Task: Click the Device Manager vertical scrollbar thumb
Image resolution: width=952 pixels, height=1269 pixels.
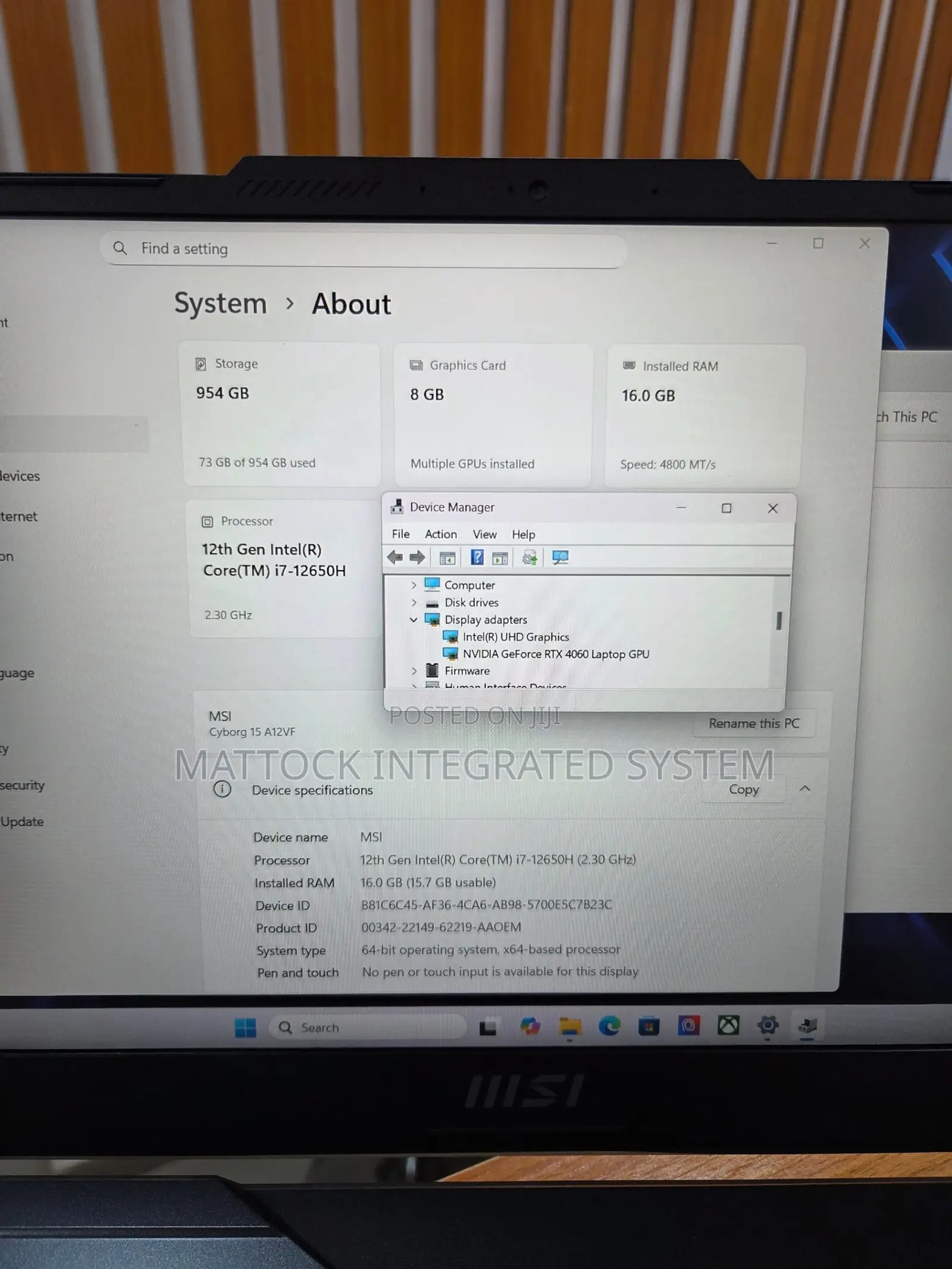Action: tap(779, 621)
